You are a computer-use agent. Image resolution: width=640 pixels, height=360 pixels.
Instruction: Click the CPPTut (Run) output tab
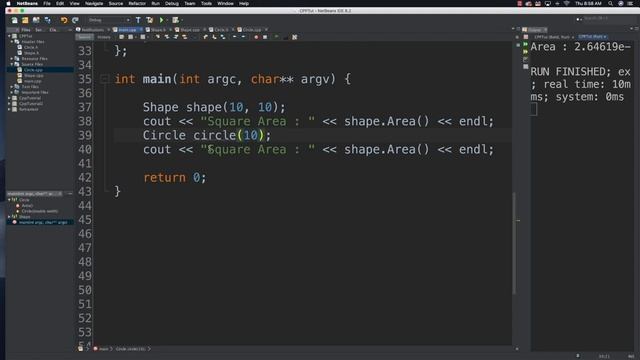pyautogui.click(x=593, y=37)
